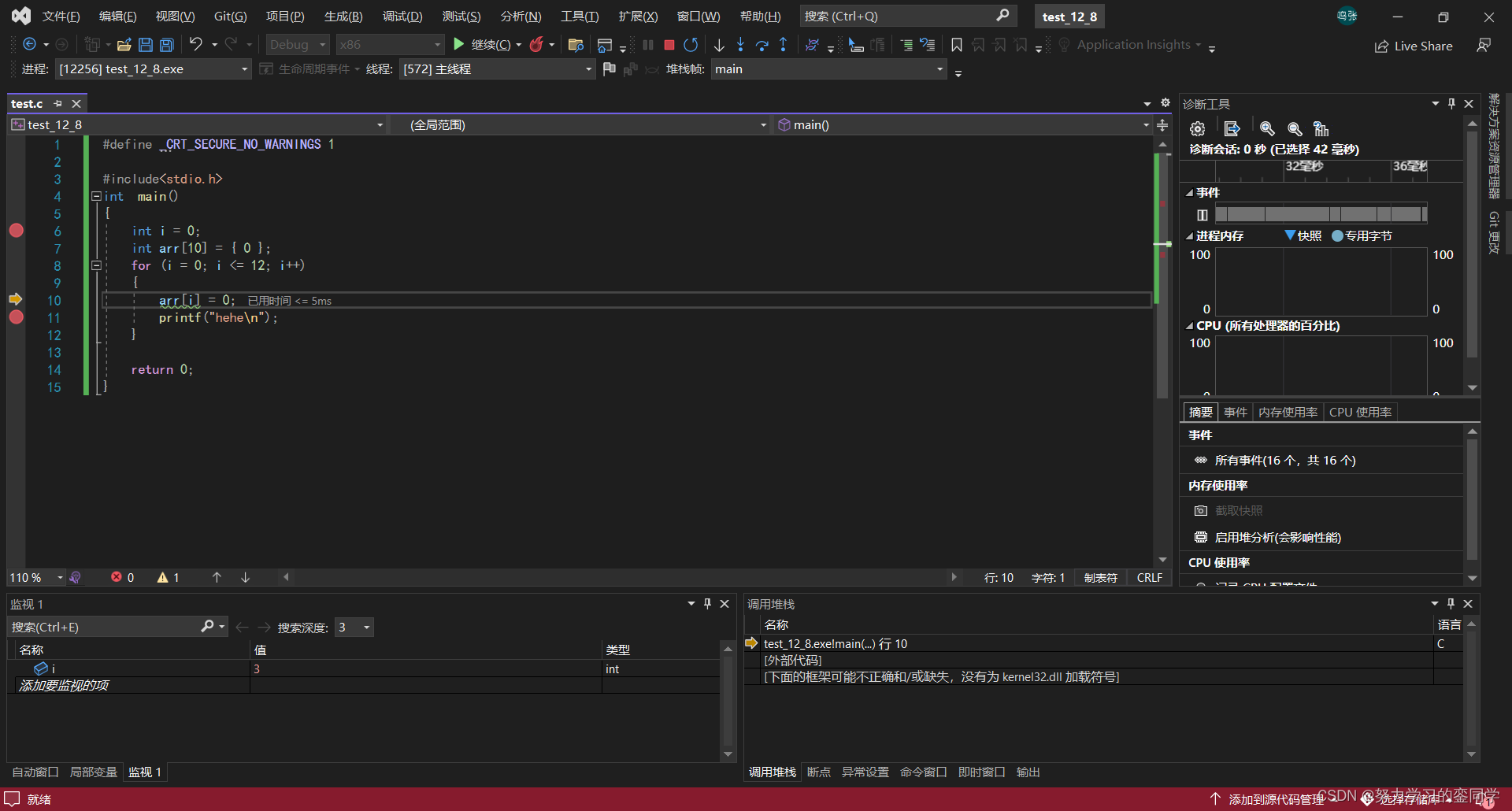Image resolution: width=1512 pixels, height=811 pixels.
Task: Click 所有事件 link in events summary
Action: point(1284,461)
